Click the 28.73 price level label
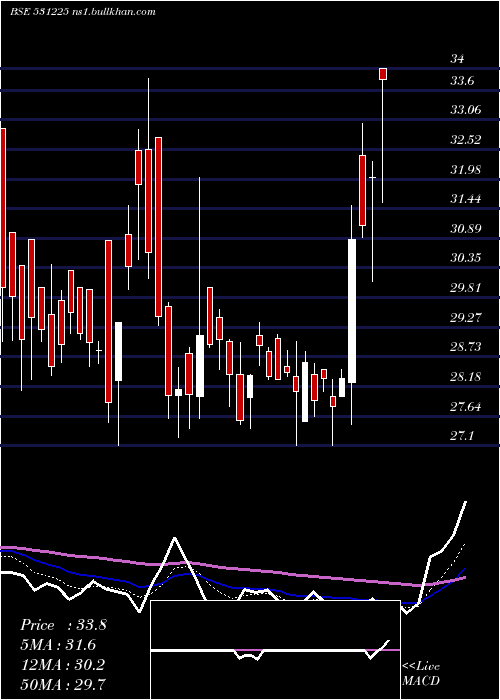500x700 pixels. pyautogui.click(x=466, y=347)
